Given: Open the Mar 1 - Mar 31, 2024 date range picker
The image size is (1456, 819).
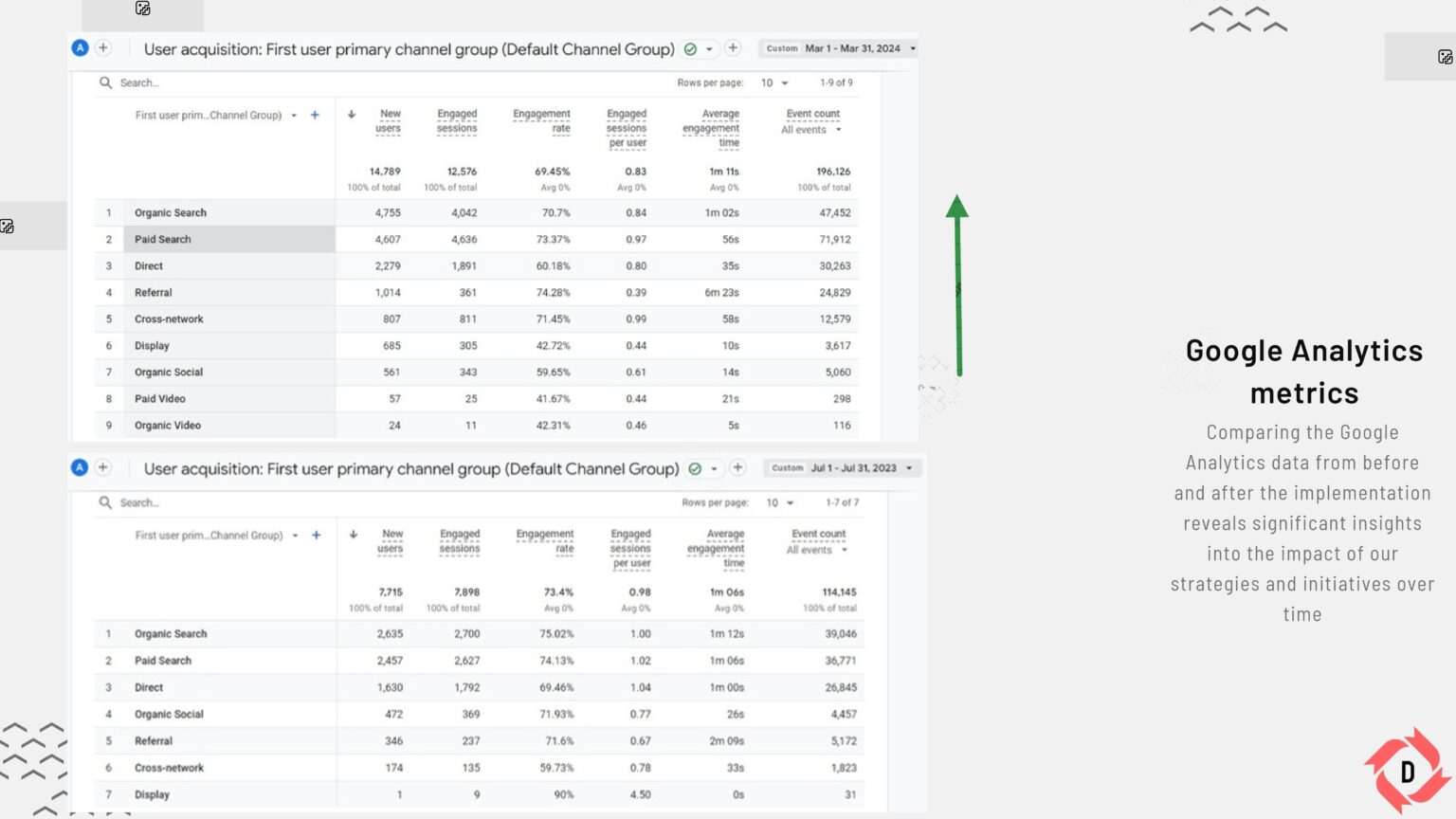Looking at the screenshot, I should (x=840, y=48).
